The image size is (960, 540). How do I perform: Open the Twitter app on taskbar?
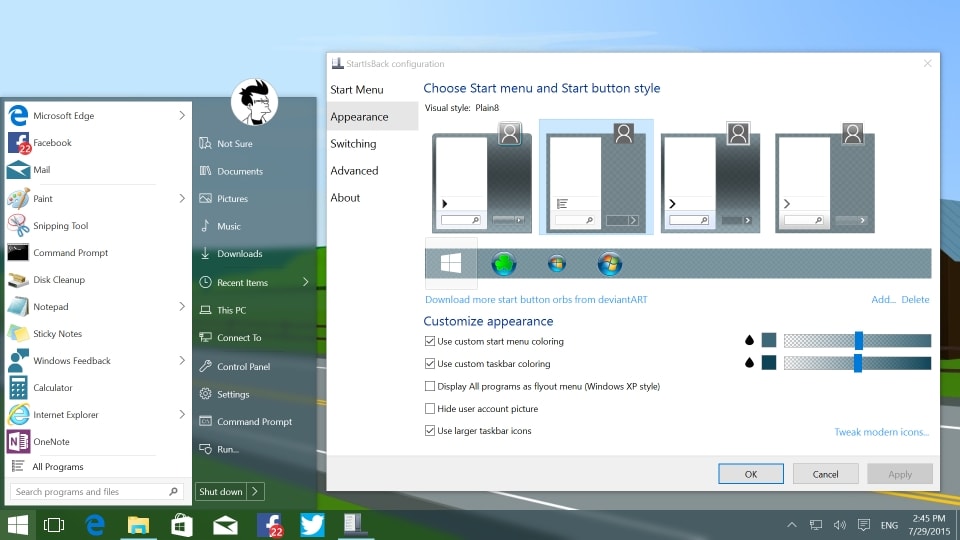point(312,525)
